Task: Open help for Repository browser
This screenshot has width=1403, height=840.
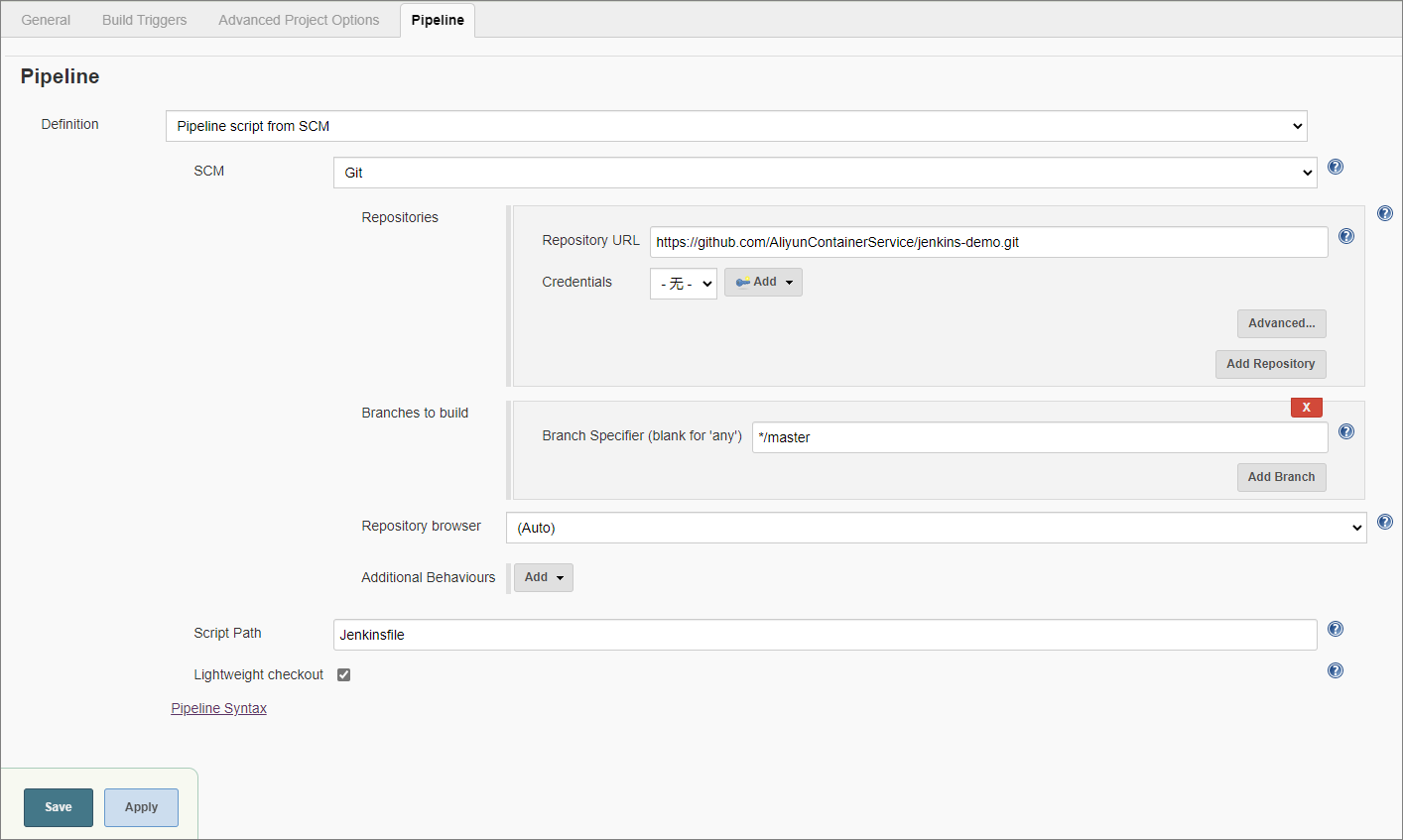Action: pos(1385,522)
